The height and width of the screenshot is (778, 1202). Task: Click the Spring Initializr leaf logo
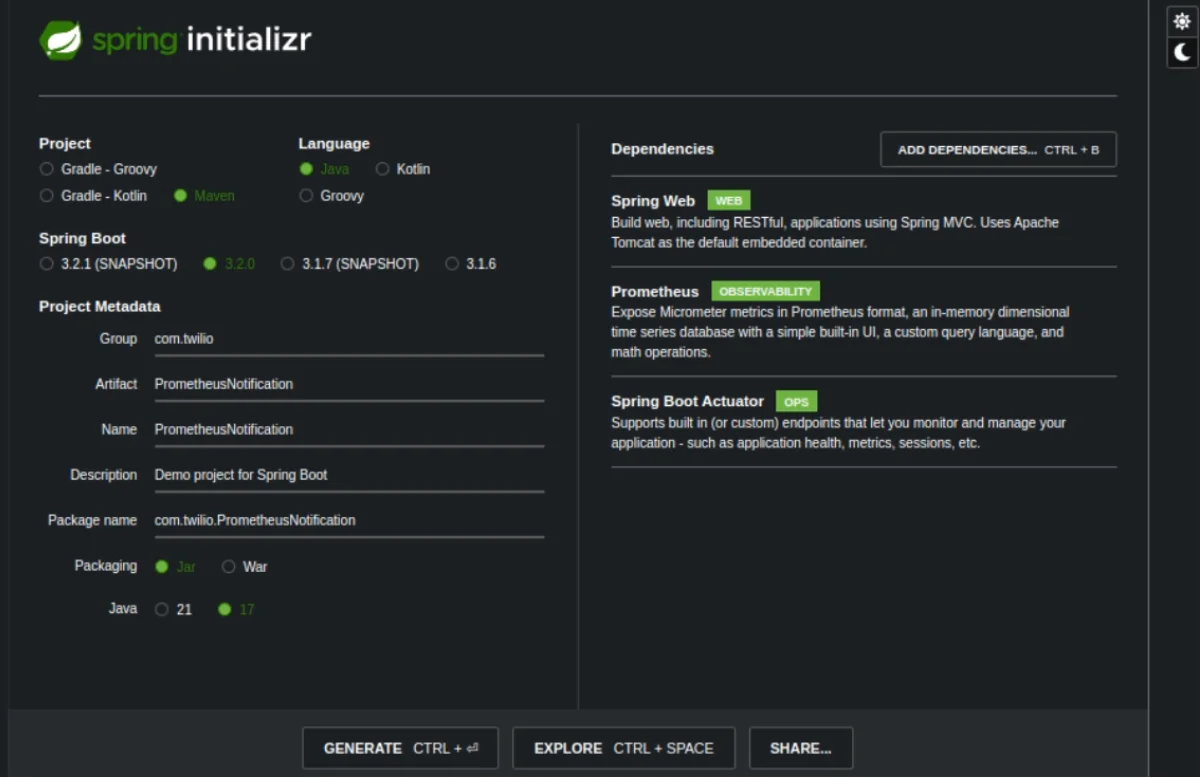[x=61, y=40]
